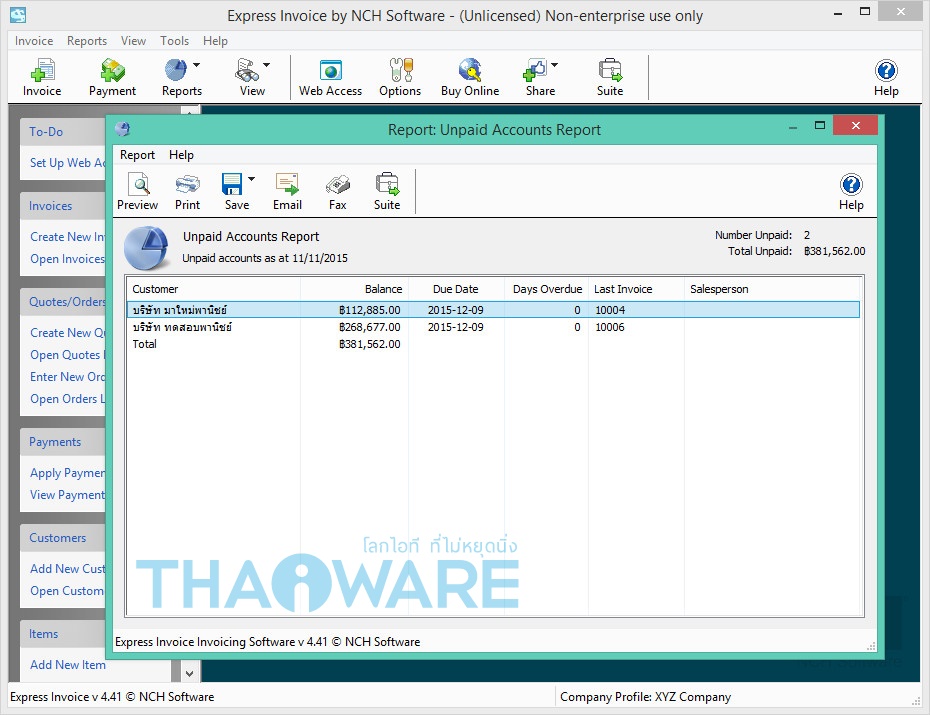
Task: Open Help in the report window toolbar
Action: point(851,191)
